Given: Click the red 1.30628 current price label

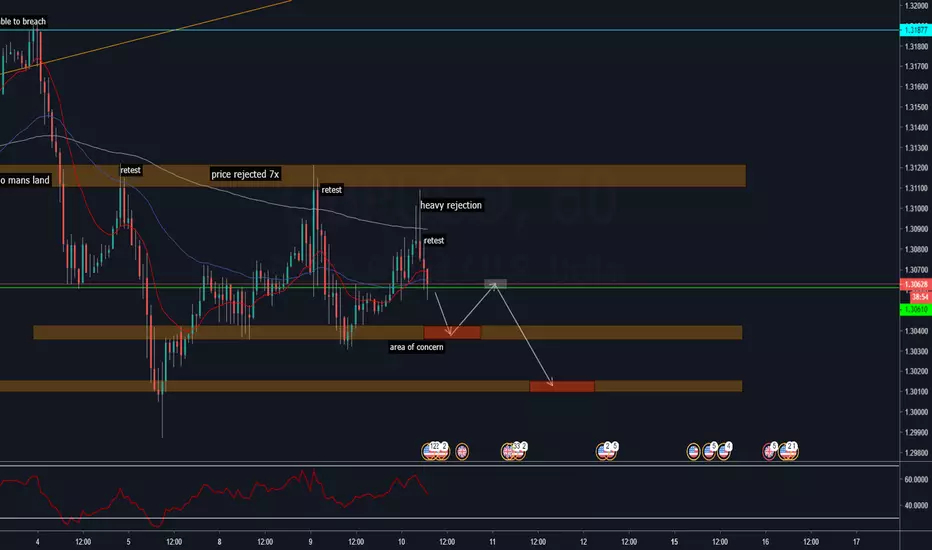Looking at the screenshot, I should (x=915, y=285).
